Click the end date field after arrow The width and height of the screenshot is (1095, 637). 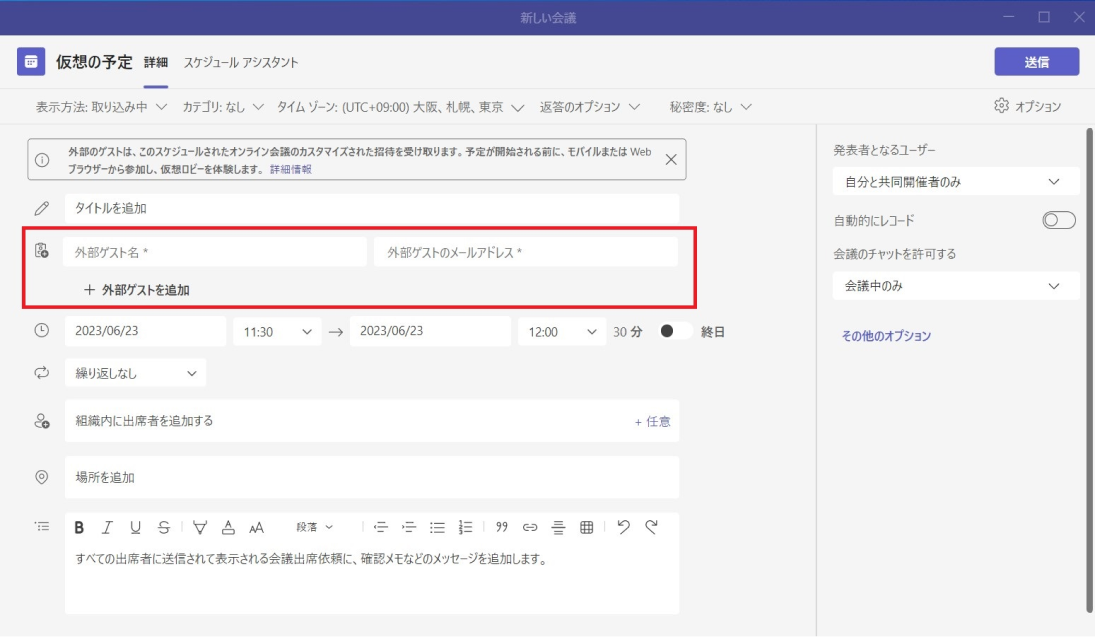(430, 331)
